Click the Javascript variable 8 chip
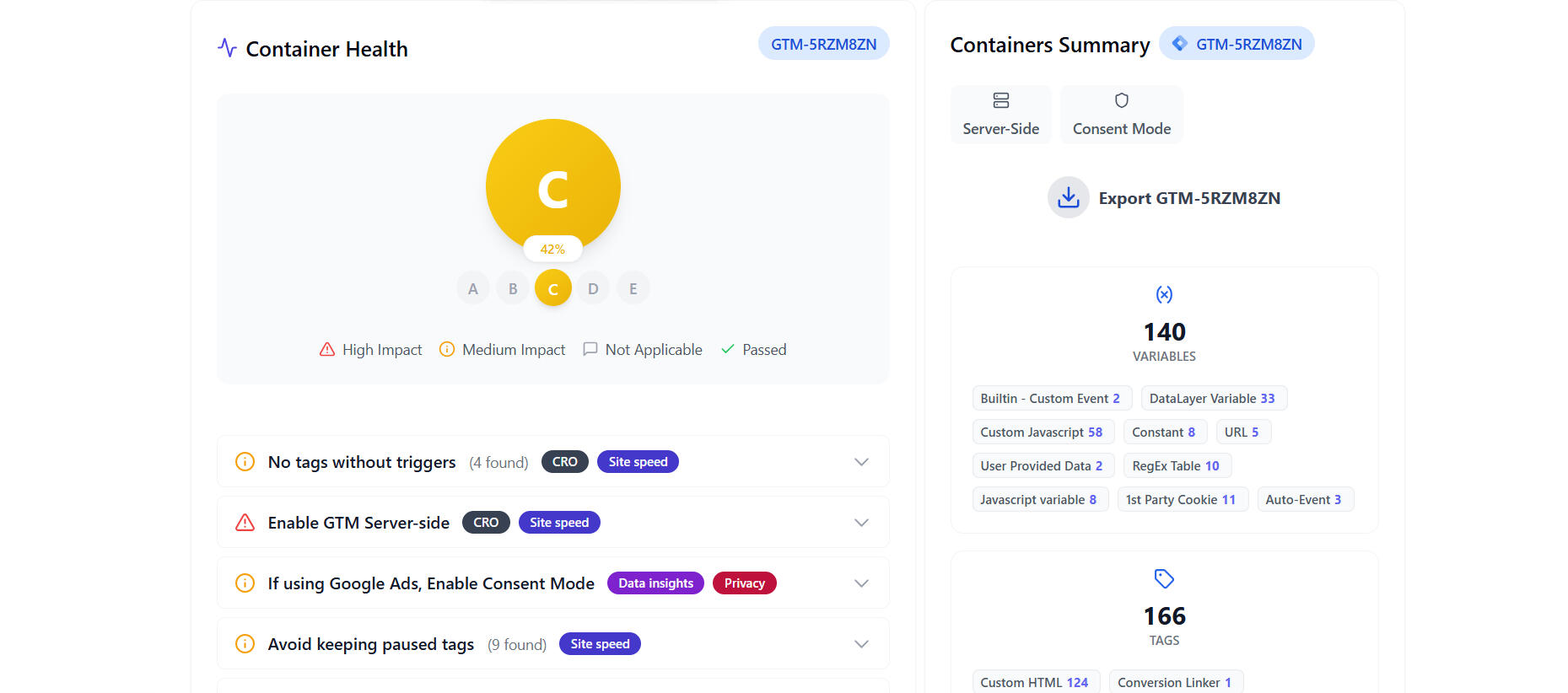 point(1039,499)
